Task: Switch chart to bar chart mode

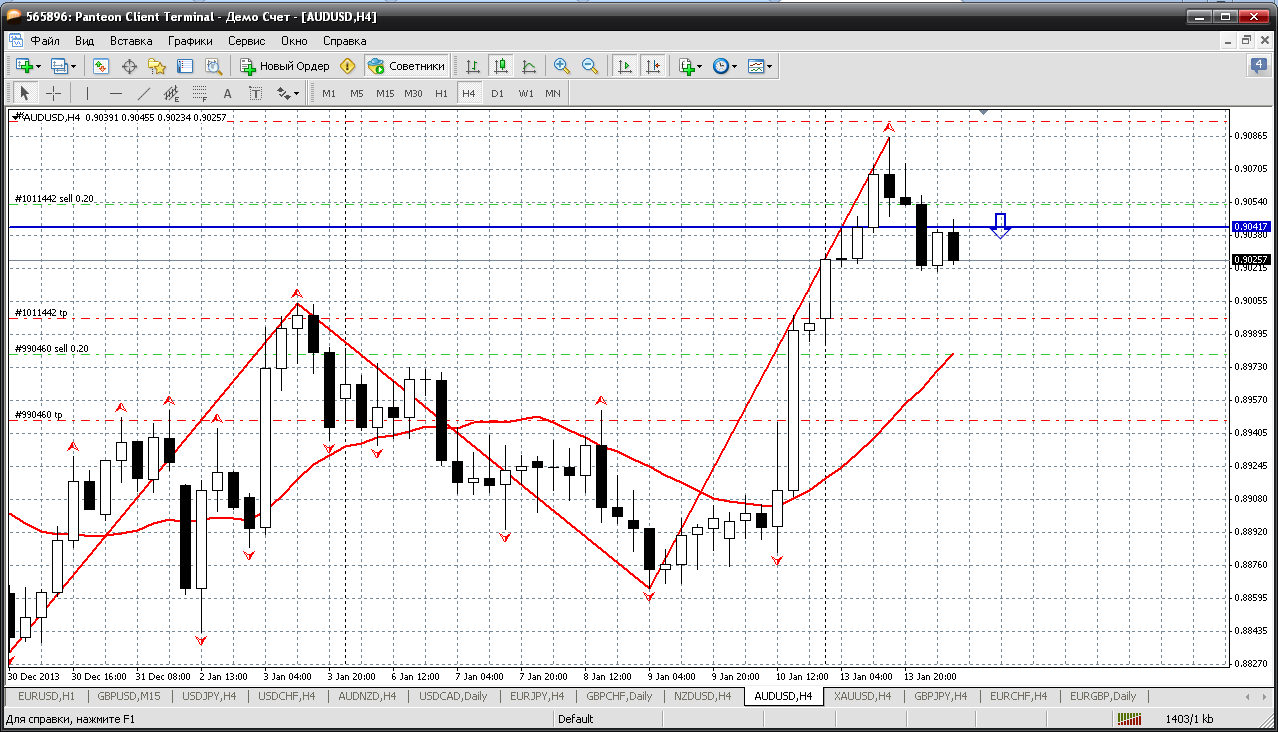Action: 473,66
